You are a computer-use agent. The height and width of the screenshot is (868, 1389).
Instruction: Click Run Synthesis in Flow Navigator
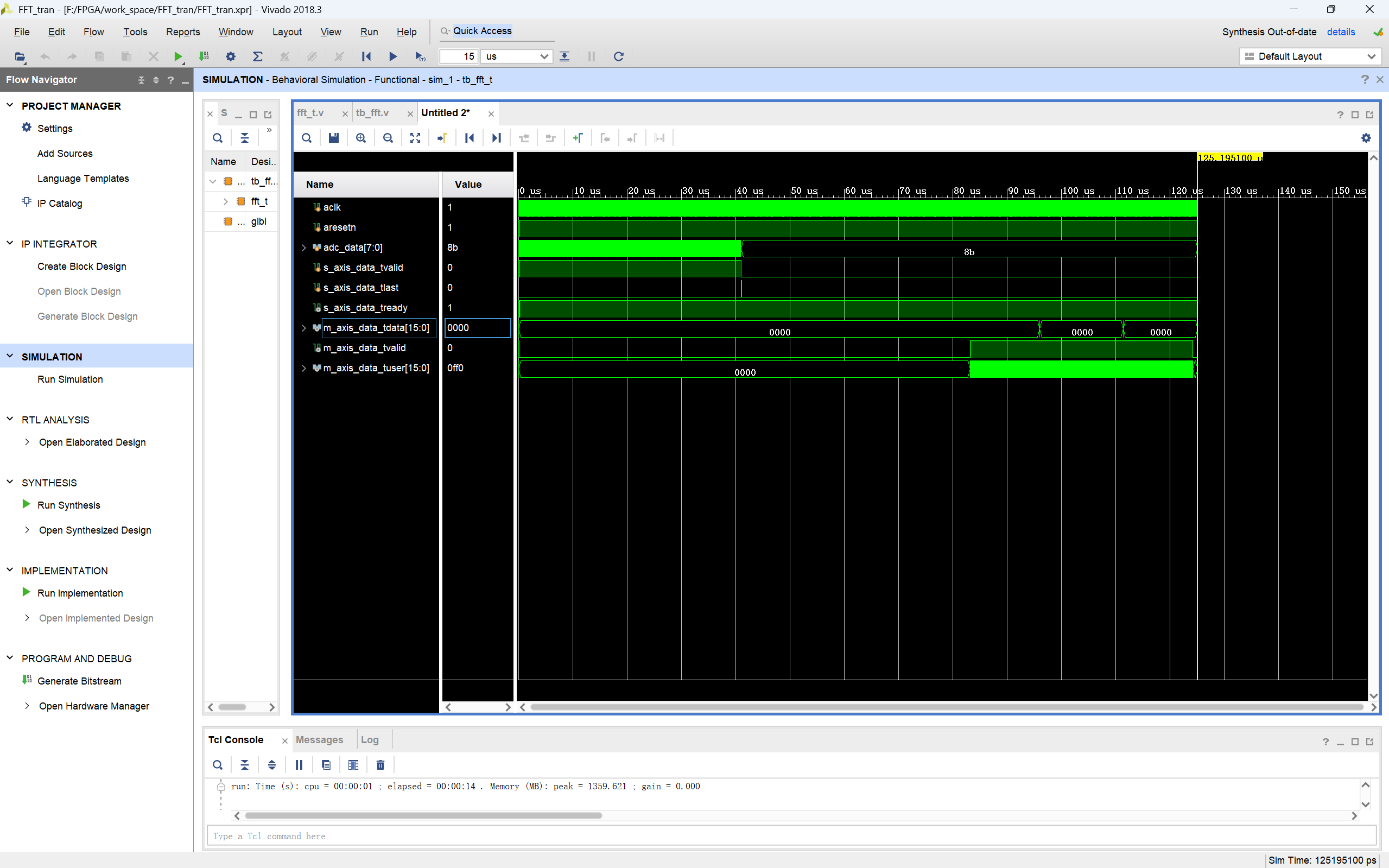click(68, 505)
